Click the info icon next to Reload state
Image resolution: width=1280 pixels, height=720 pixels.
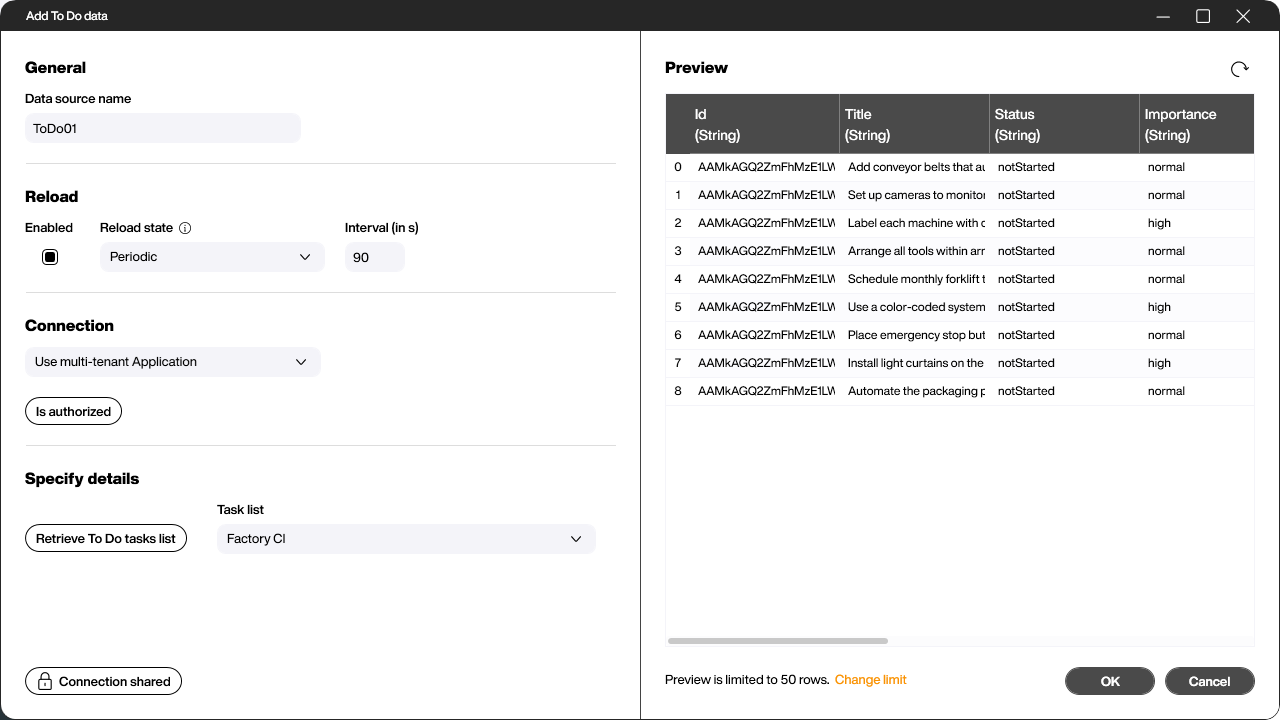coord(185,228)
